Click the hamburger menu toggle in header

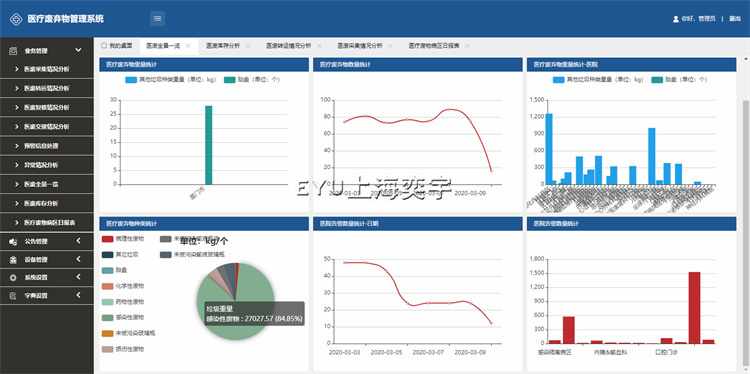click(x=157, y=19)
